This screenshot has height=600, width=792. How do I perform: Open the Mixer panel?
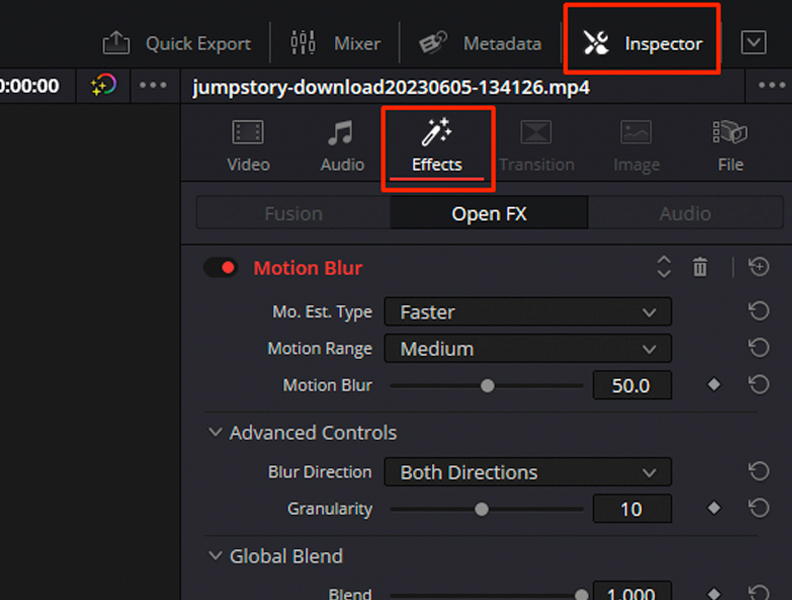click(335, 43)
